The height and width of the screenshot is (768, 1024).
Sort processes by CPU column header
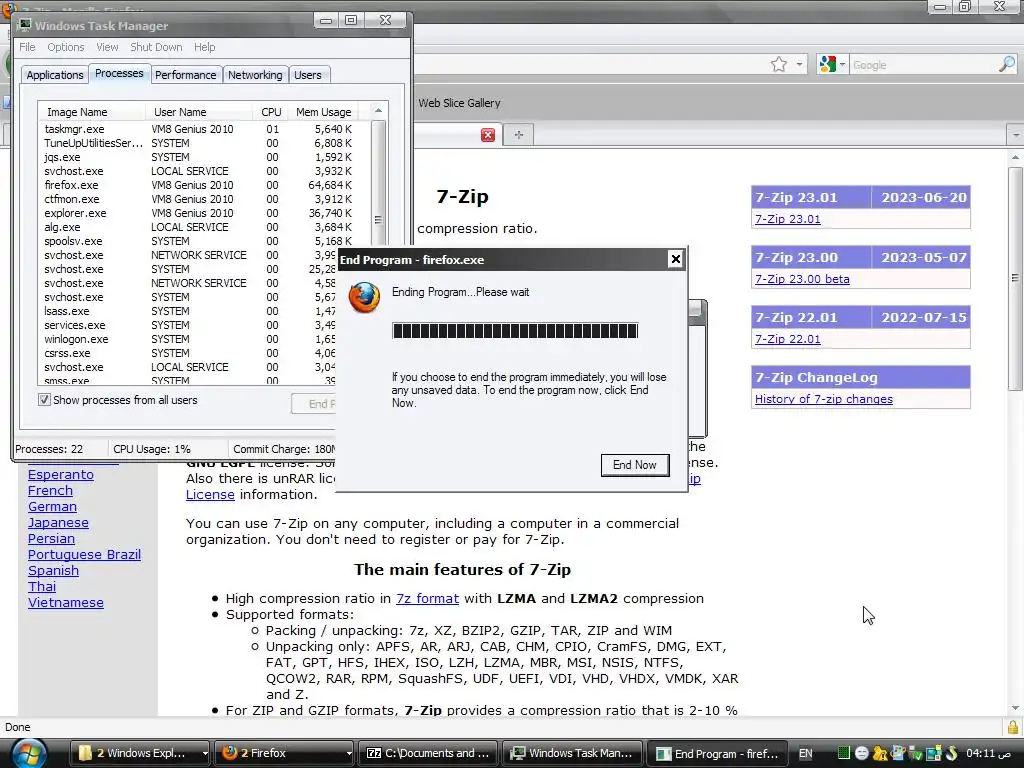tap(271, 112)
